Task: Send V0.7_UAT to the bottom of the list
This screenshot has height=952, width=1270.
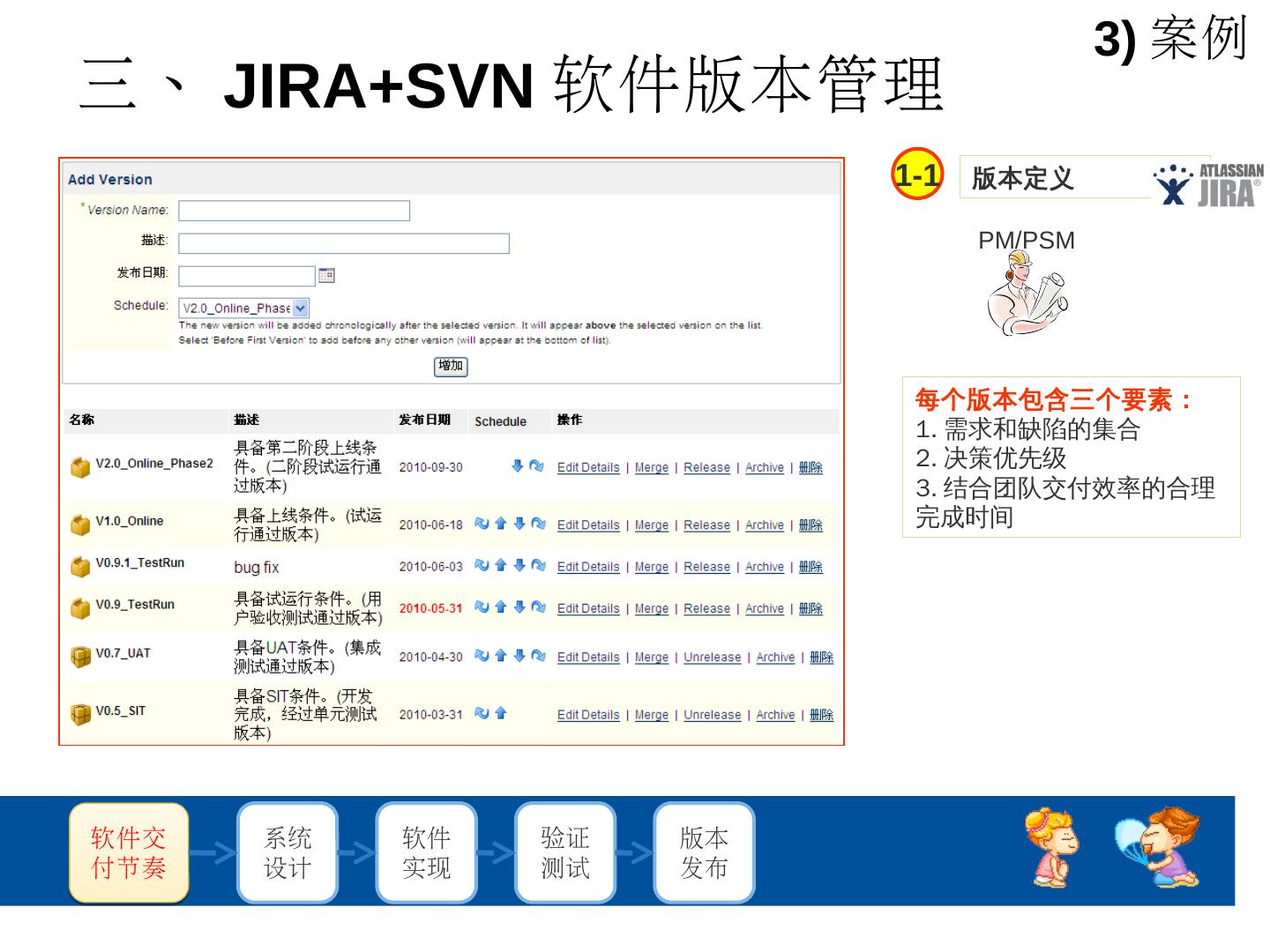Action: point(538,655)
